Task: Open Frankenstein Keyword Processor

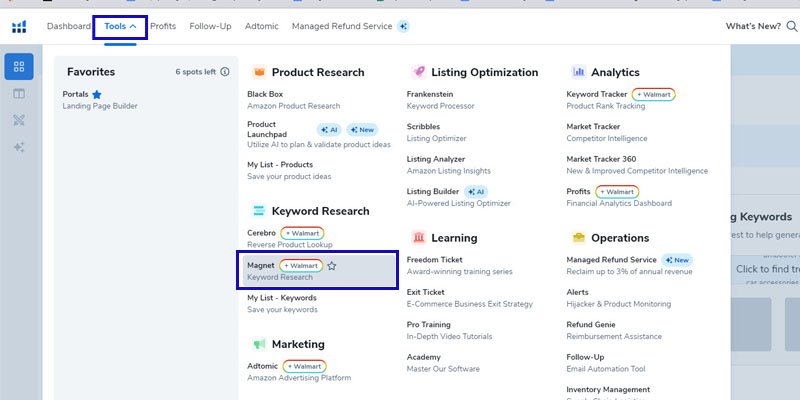Action: 440,100
